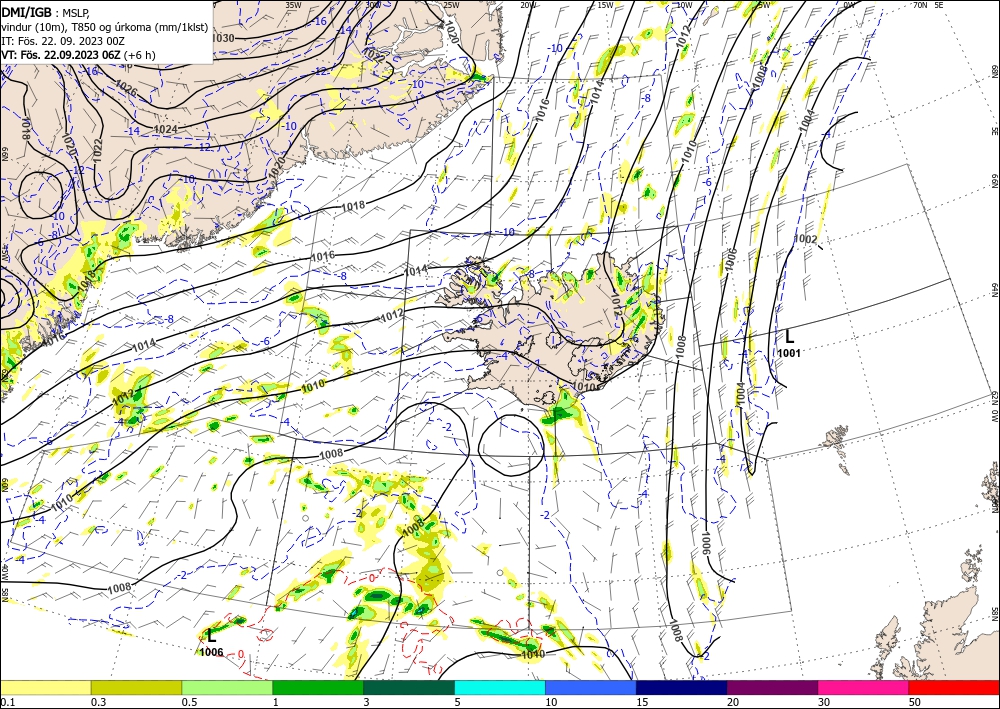This screenshot has width=1000, height=709.
Task: Click the low-pressure L marker labelled 1006
Action: pyautogui.click(x=212, y=636)
